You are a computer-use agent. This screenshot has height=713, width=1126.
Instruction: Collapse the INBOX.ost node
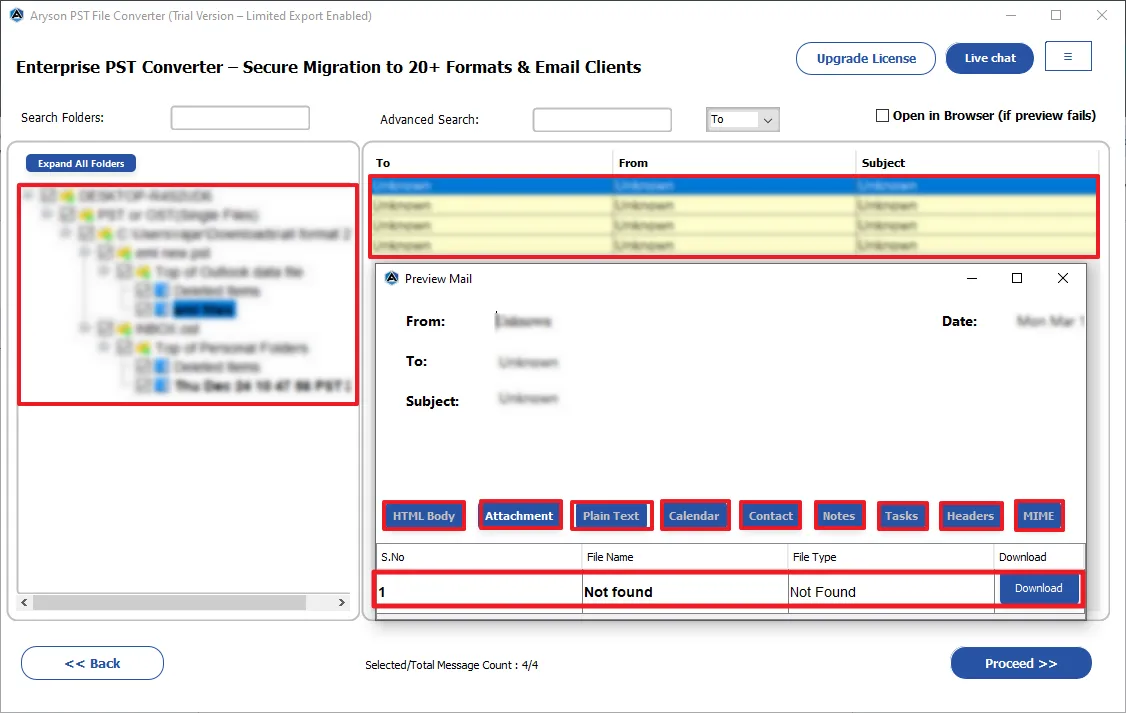tap(85, 328)
